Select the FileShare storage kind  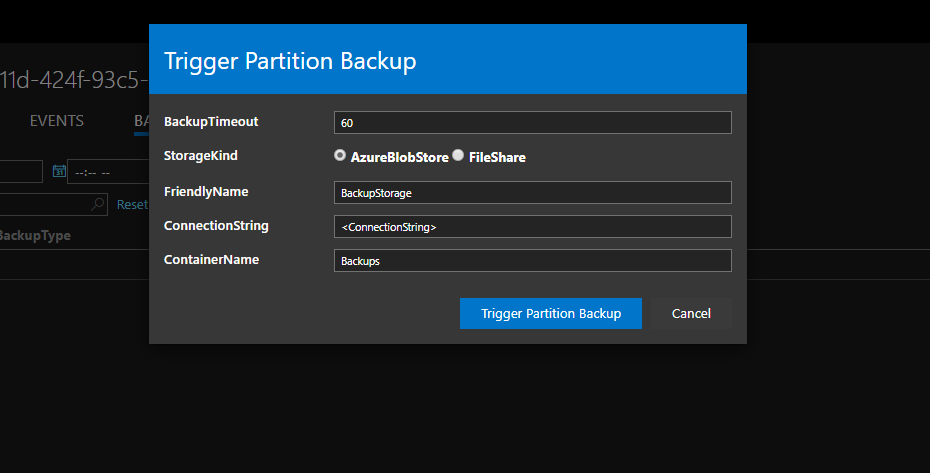(458, 156)
